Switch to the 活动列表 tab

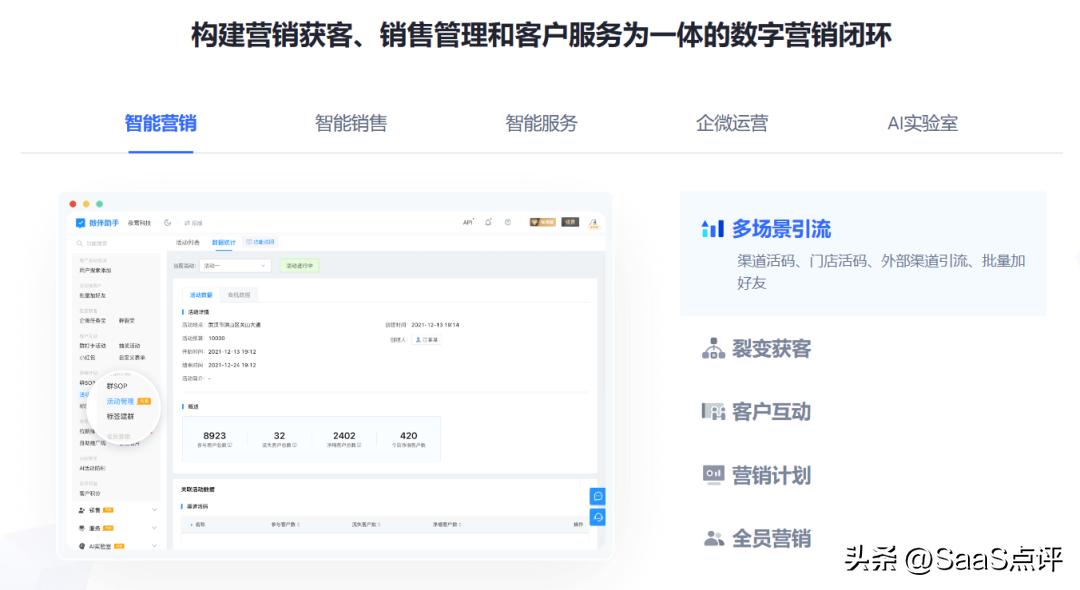[189, 242]
